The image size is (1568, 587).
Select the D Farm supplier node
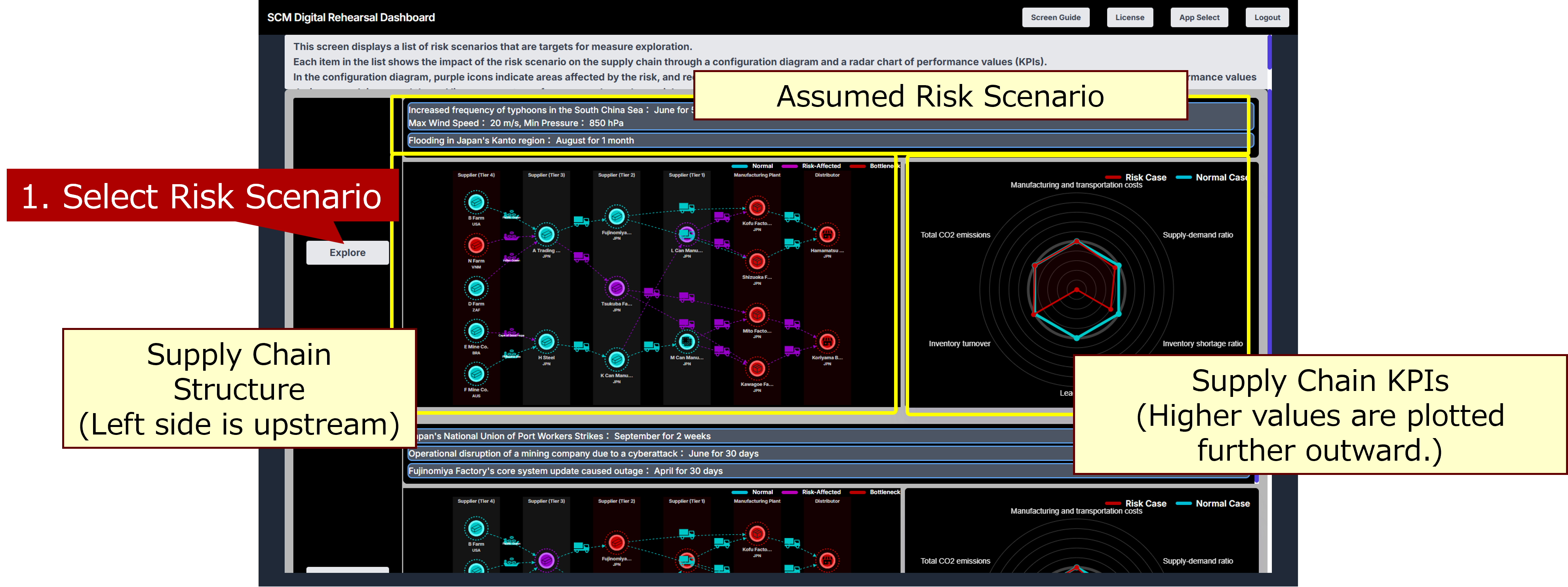coord(476,288)
